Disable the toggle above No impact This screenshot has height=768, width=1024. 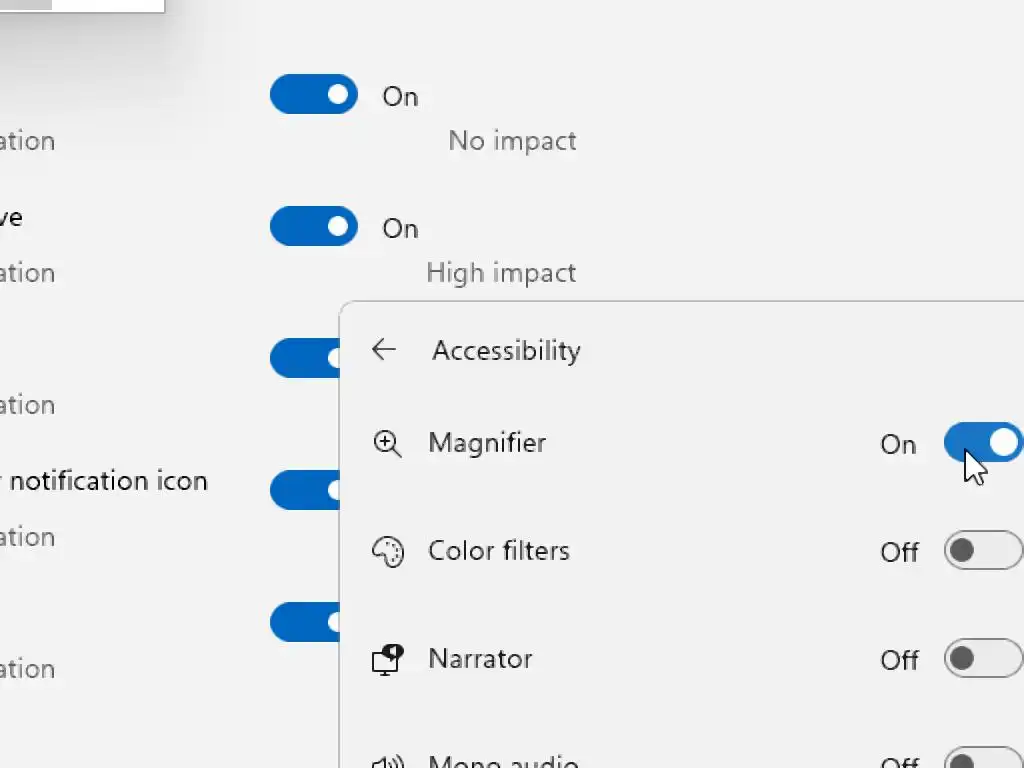[x=314, y=95]
